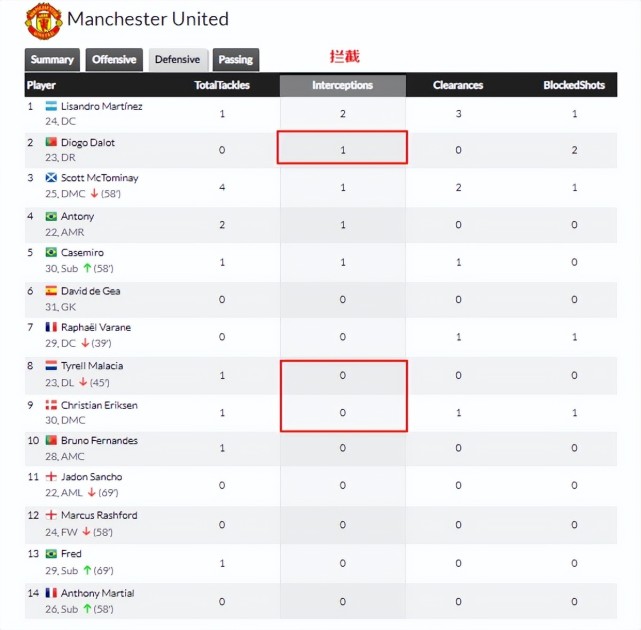Viewport: 641px width, 630px height.
Task: Sort table by TotalTackles column
Action: pos(220,86)
